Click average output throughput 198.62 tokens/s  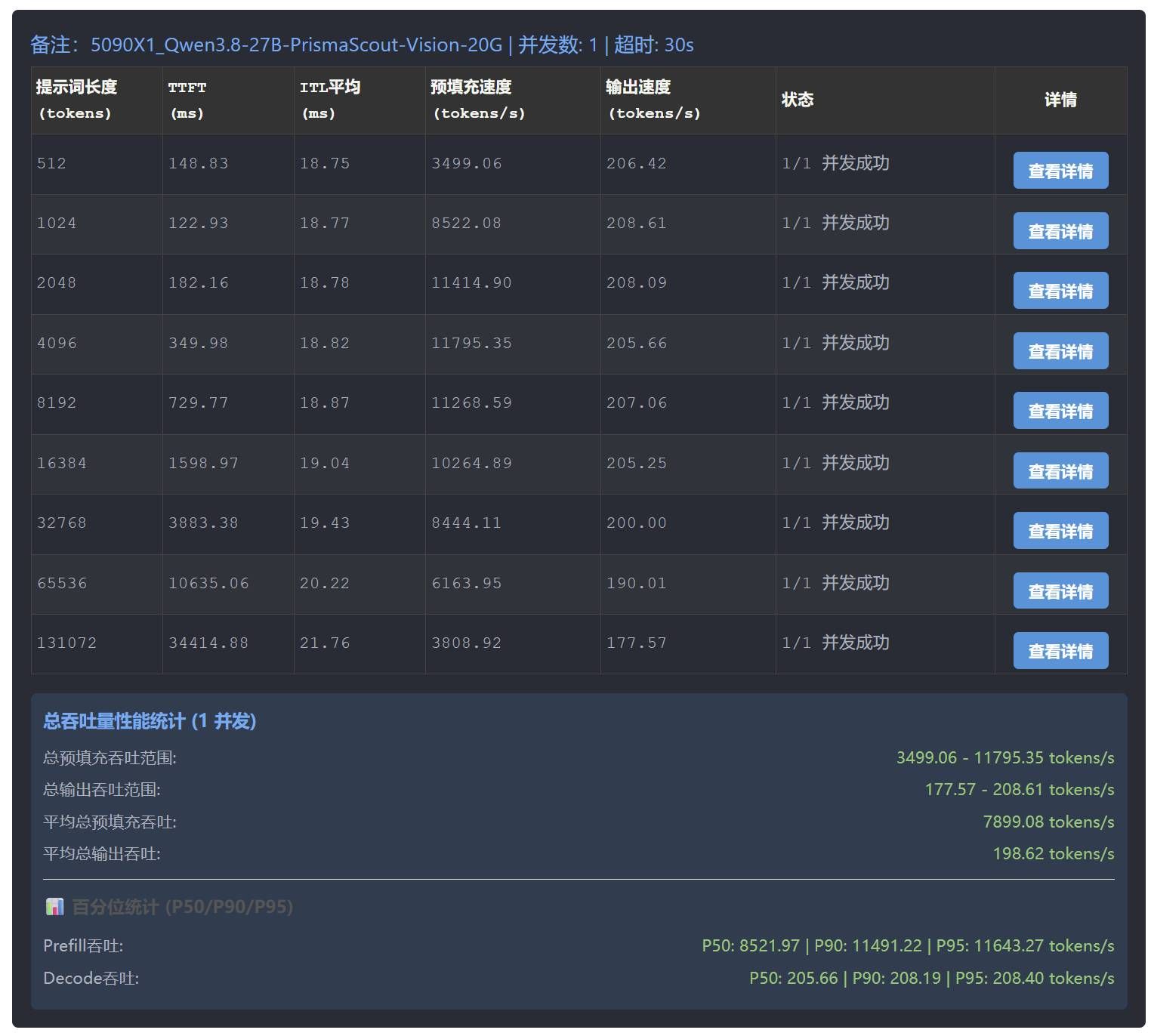(1054, 853)
